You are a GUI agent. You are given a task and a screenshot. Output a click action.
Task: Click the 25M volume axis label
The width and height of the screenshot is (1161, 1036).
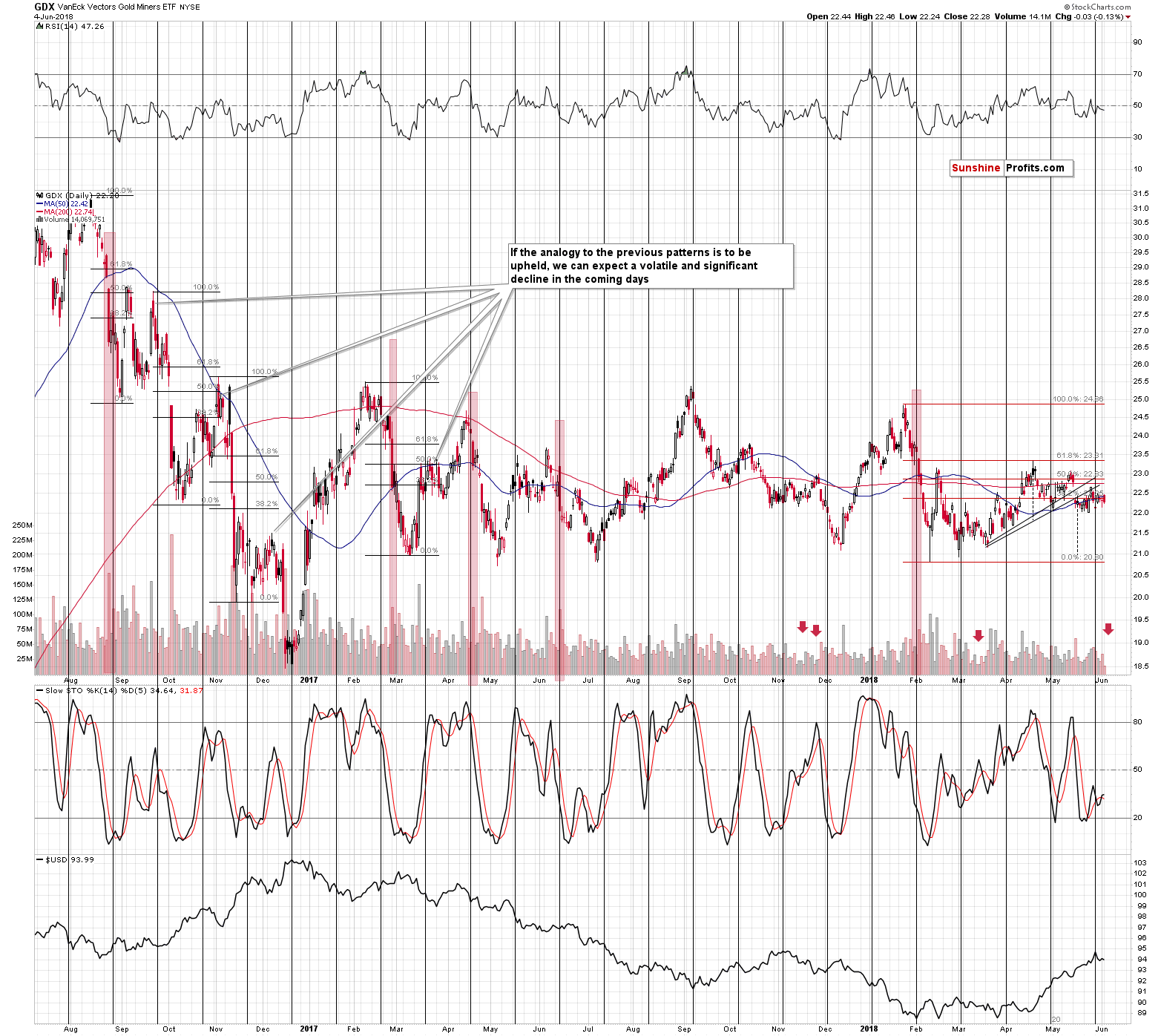[24, 659]
